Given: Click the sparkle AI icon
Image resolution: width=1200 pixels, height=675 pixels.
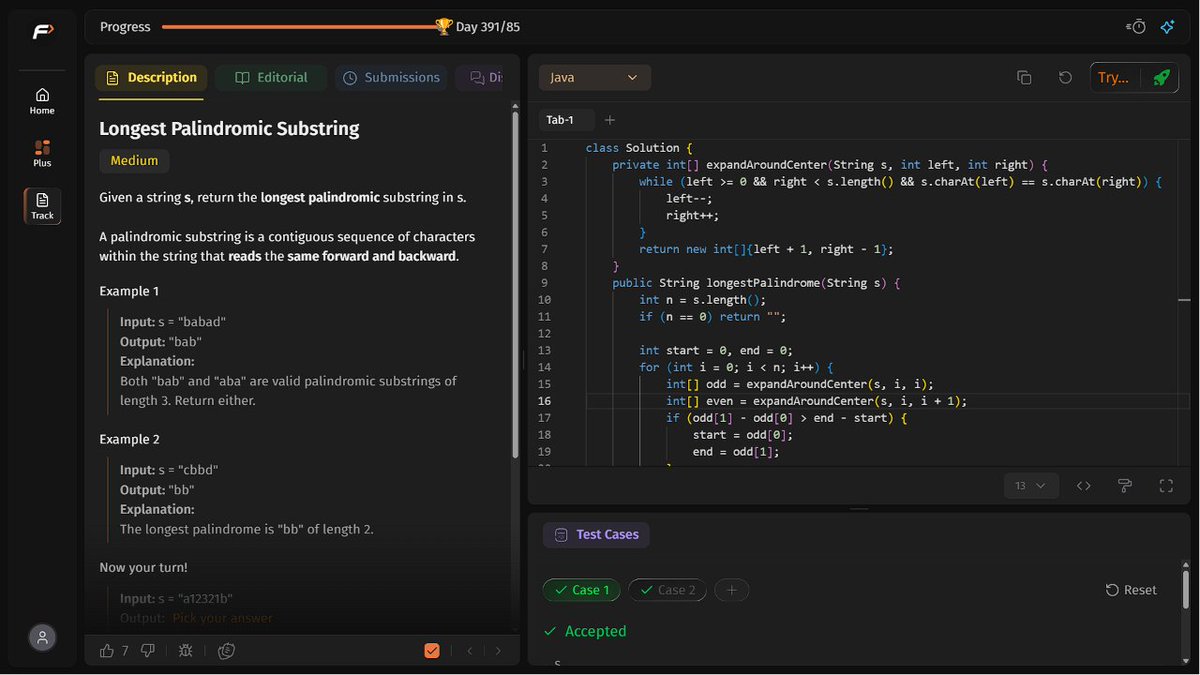Looking at the screenshot, I should (x=1167, y=27).
